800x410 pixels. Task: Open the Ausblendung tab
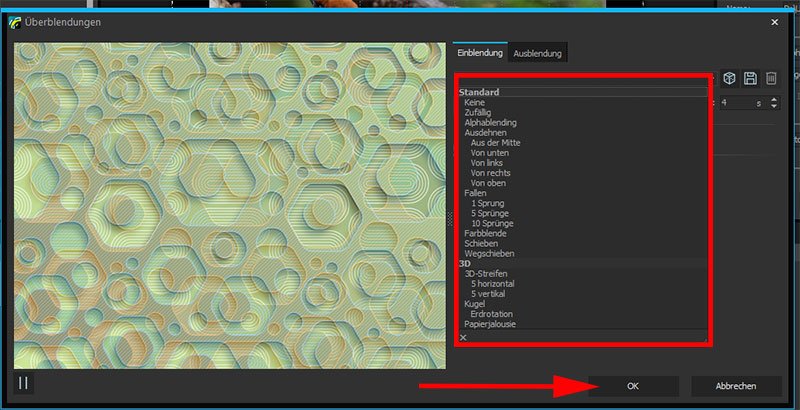pos(537,52)
